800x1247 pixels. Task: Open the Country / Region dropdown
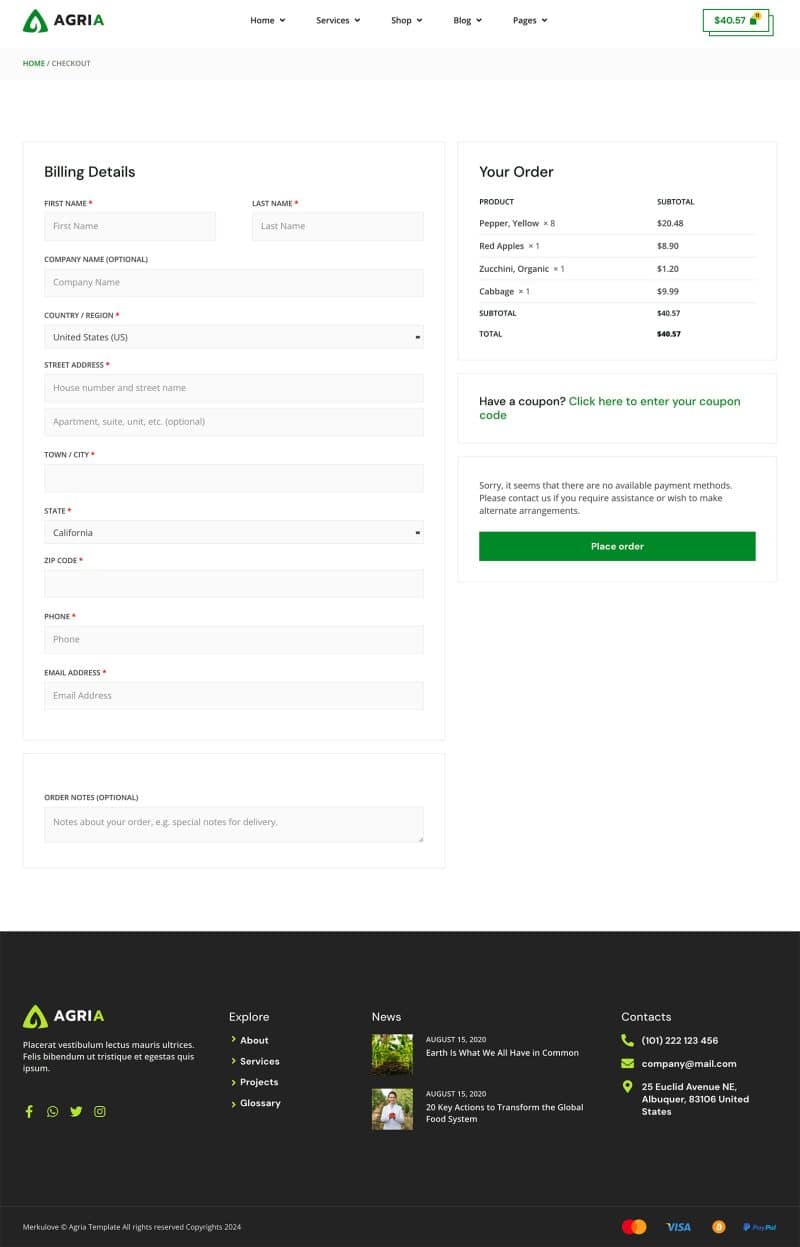[x=233, y=337]
